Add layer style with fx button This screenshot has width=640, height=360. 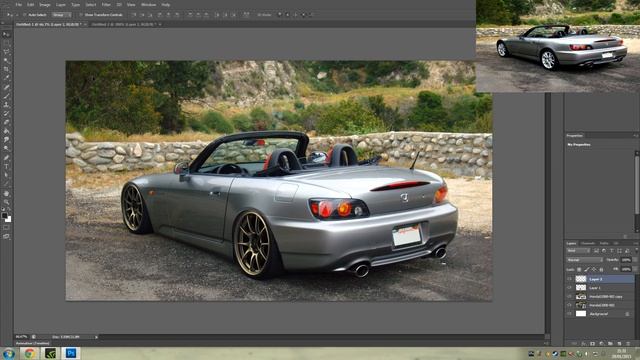pos(583,344)
